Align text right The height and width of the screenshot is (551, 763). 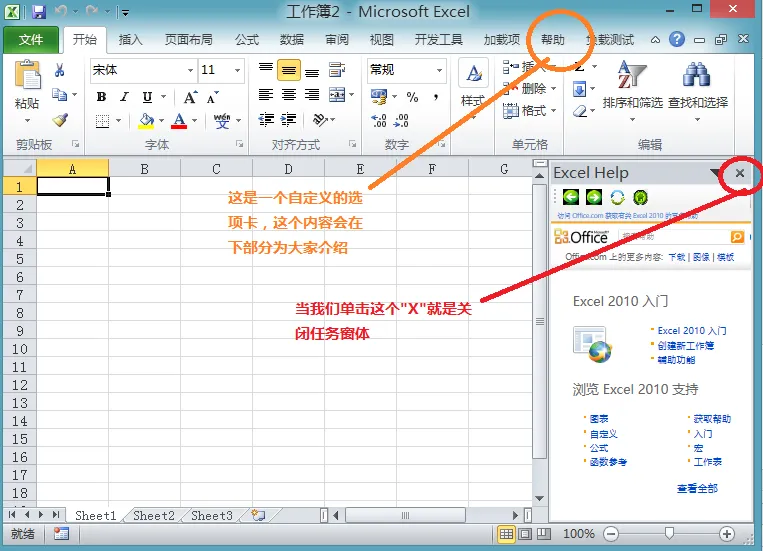[312, 94]
